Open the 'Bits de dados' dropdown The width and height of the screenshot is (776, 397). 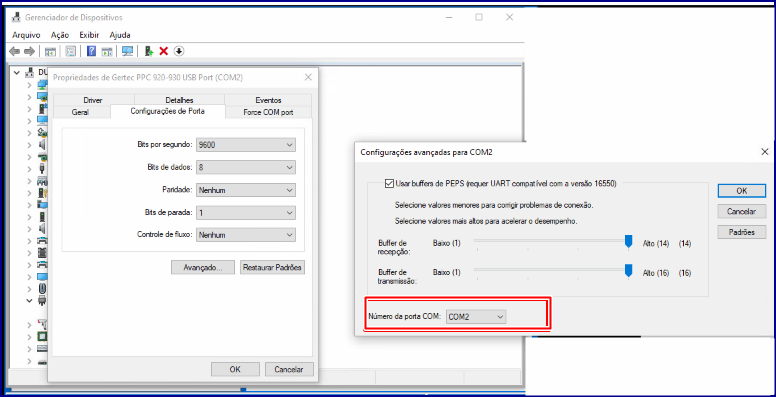tap(246, 167)
